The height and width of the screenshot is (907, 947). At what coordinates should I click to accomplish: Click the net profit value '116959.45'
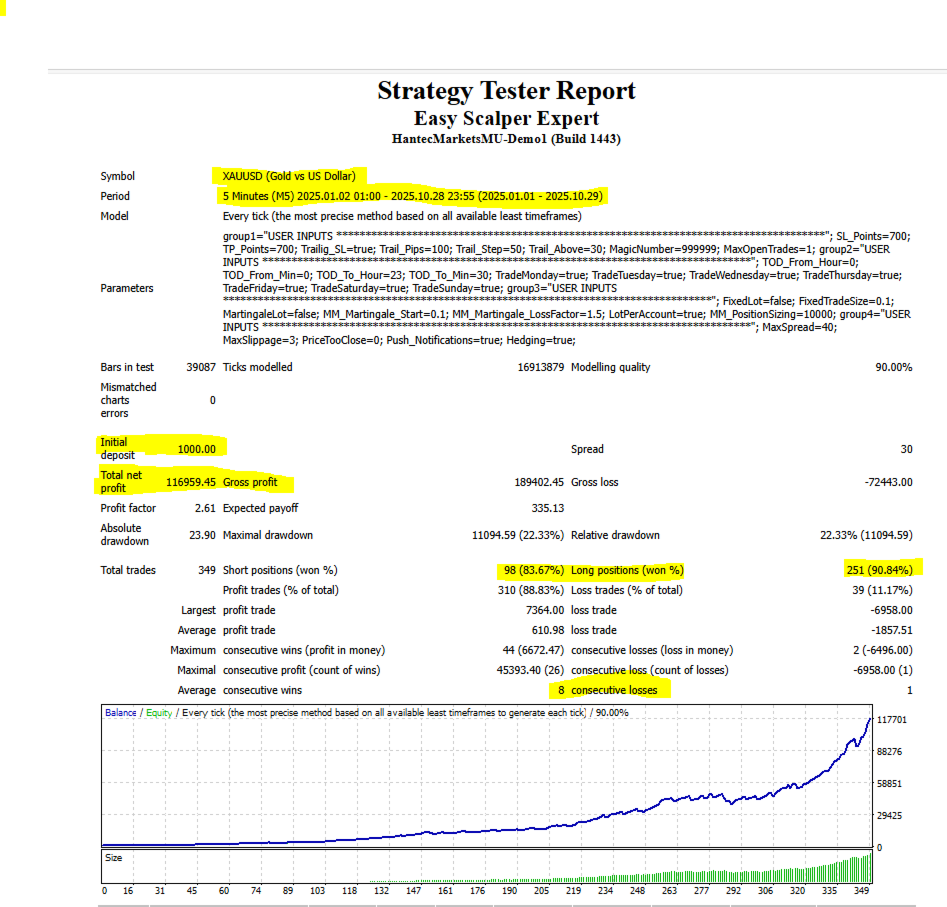[191, 482]
